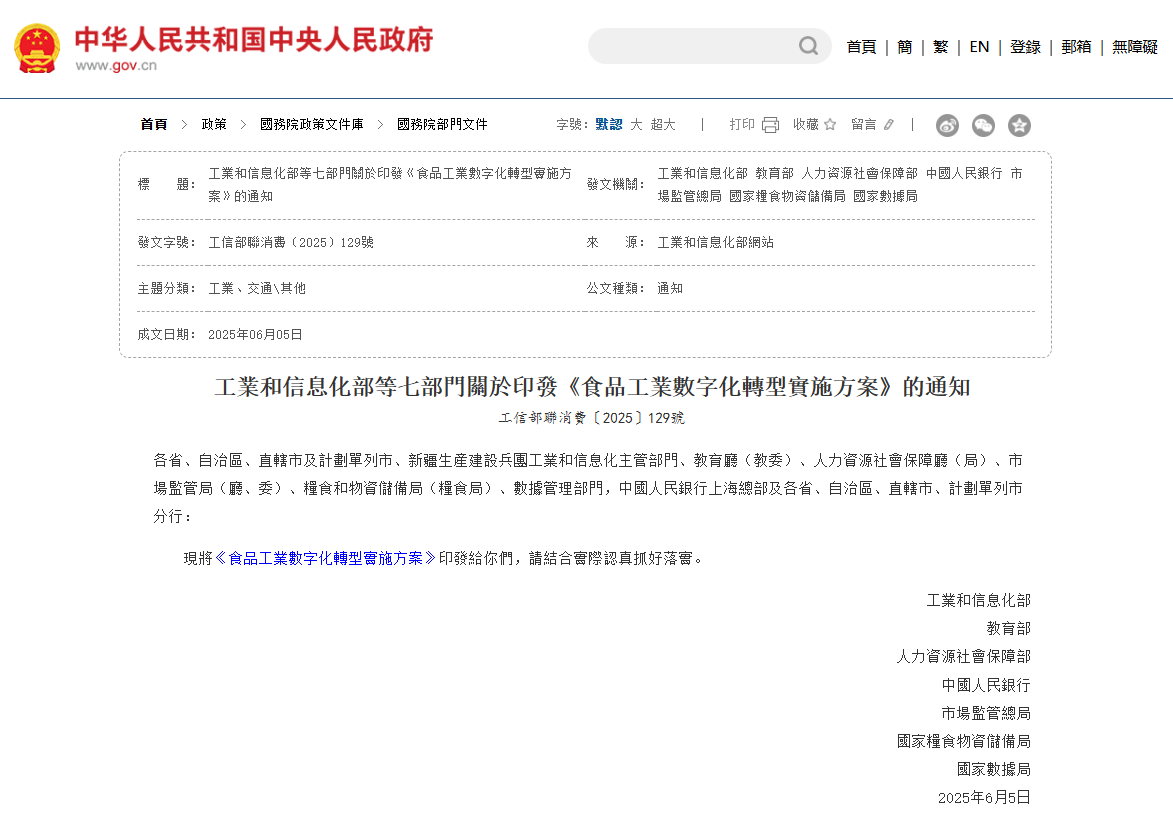Image resolution: width=1173 pixels, height=832 pixels.
Task: Share via the Qzone star icon
Action: coord(1019,125)
